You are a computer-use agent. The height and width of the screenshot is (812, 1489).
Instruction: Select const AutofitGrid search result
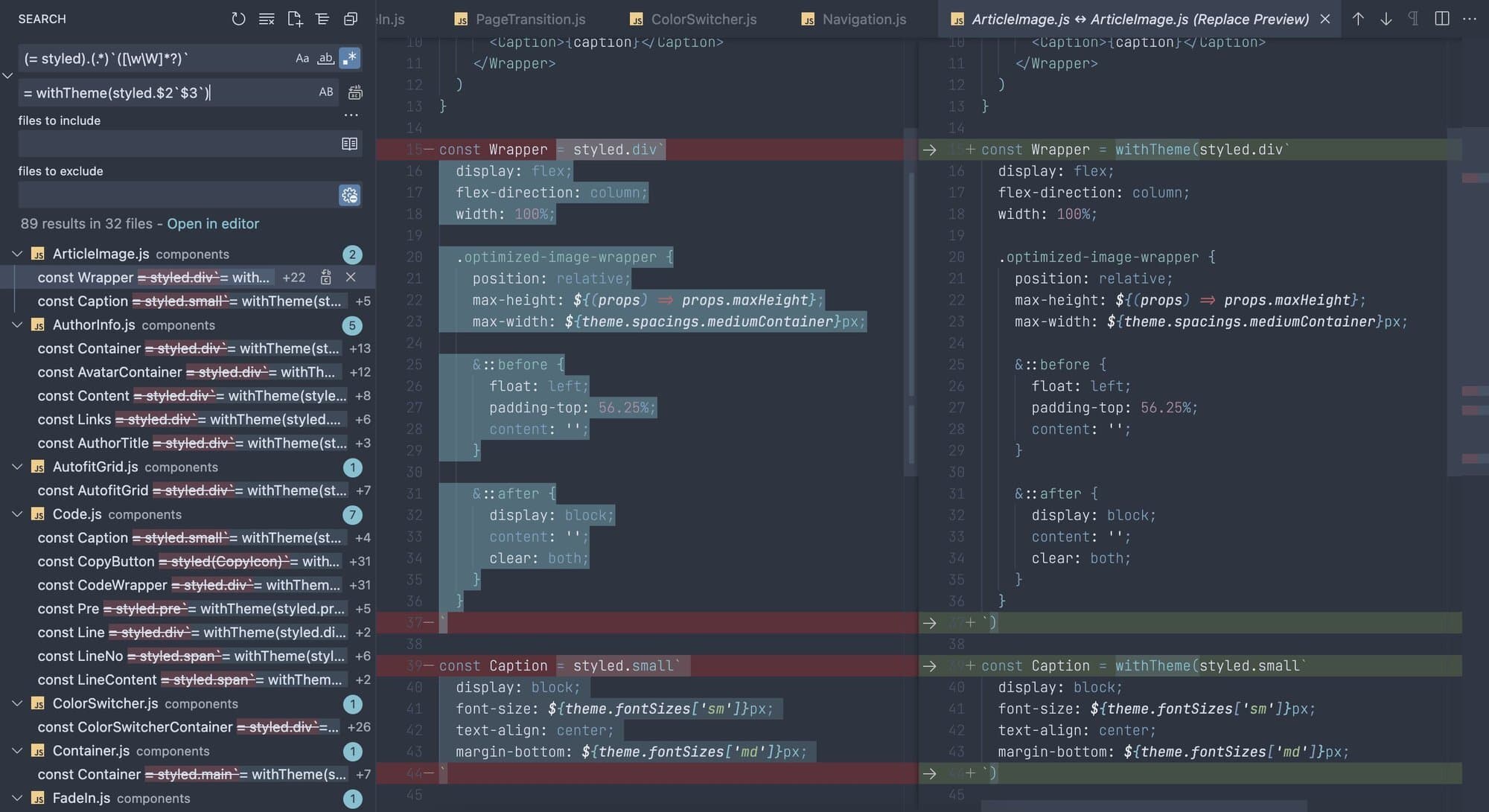(x=188, y=490)
